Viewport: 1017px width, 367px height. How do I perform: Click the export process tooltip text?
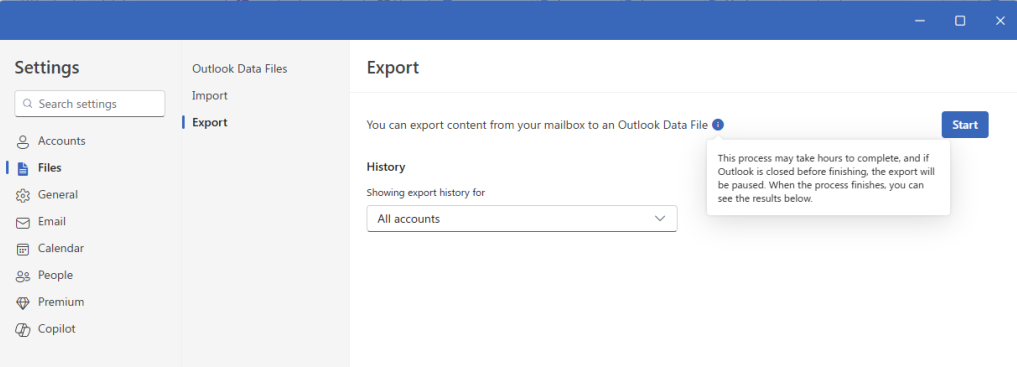coord(825,179)
